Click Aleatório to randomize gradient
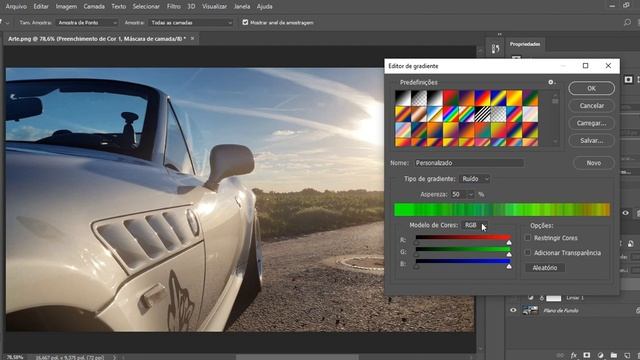The width and height of the screenshot is (640, 360). [x=545, y=268]
